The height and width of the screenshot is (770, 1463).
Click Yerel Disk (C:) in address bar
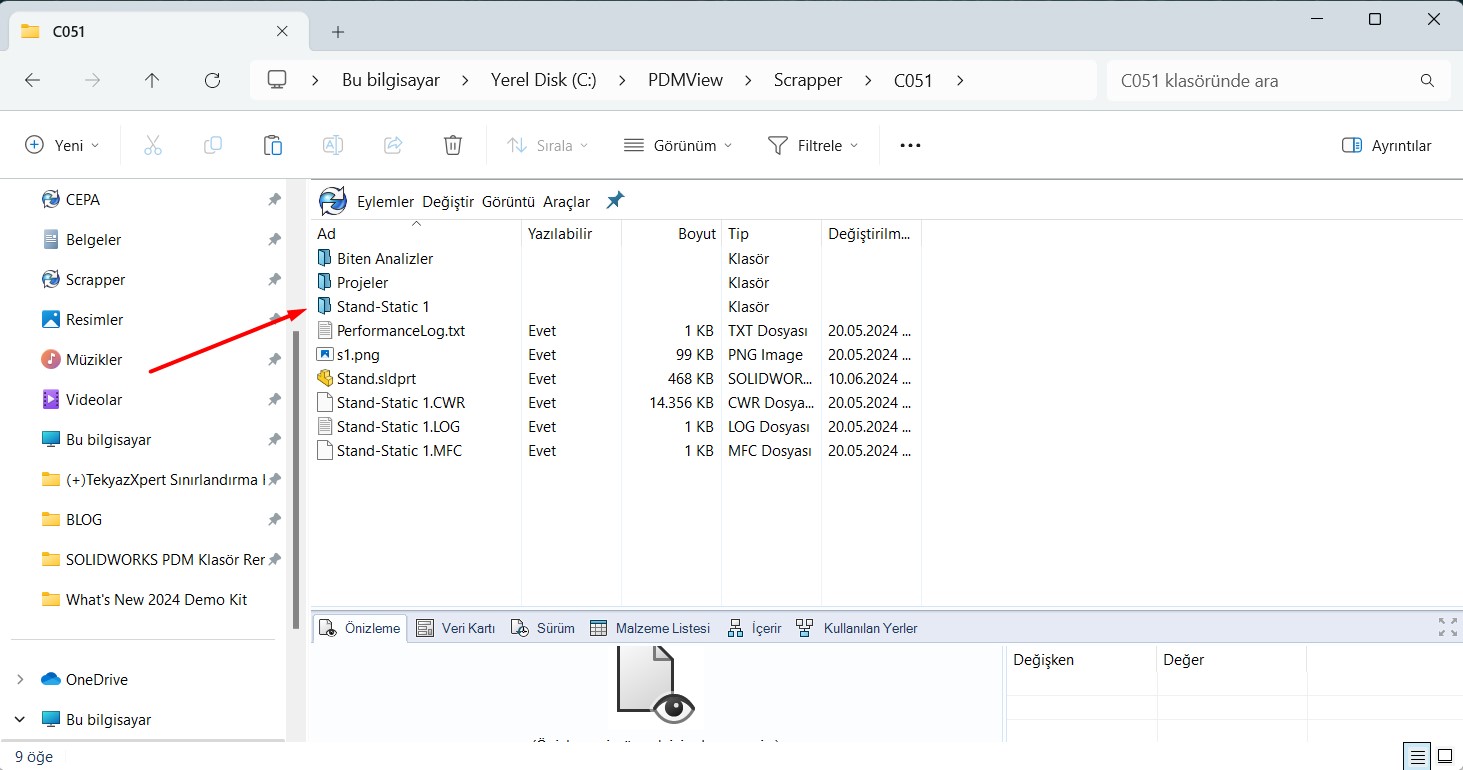(x=543, y=81)
